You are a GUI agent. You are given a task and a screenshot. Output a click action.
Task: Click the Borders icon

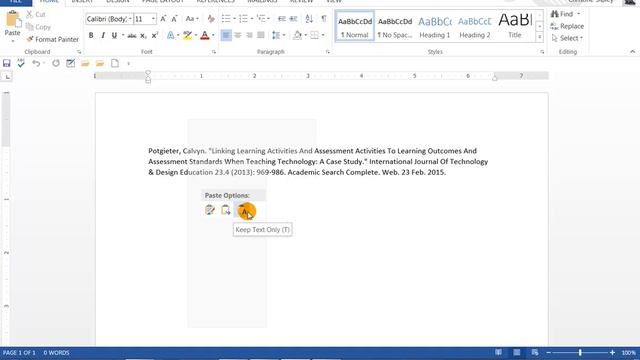[x=314, y=36]
